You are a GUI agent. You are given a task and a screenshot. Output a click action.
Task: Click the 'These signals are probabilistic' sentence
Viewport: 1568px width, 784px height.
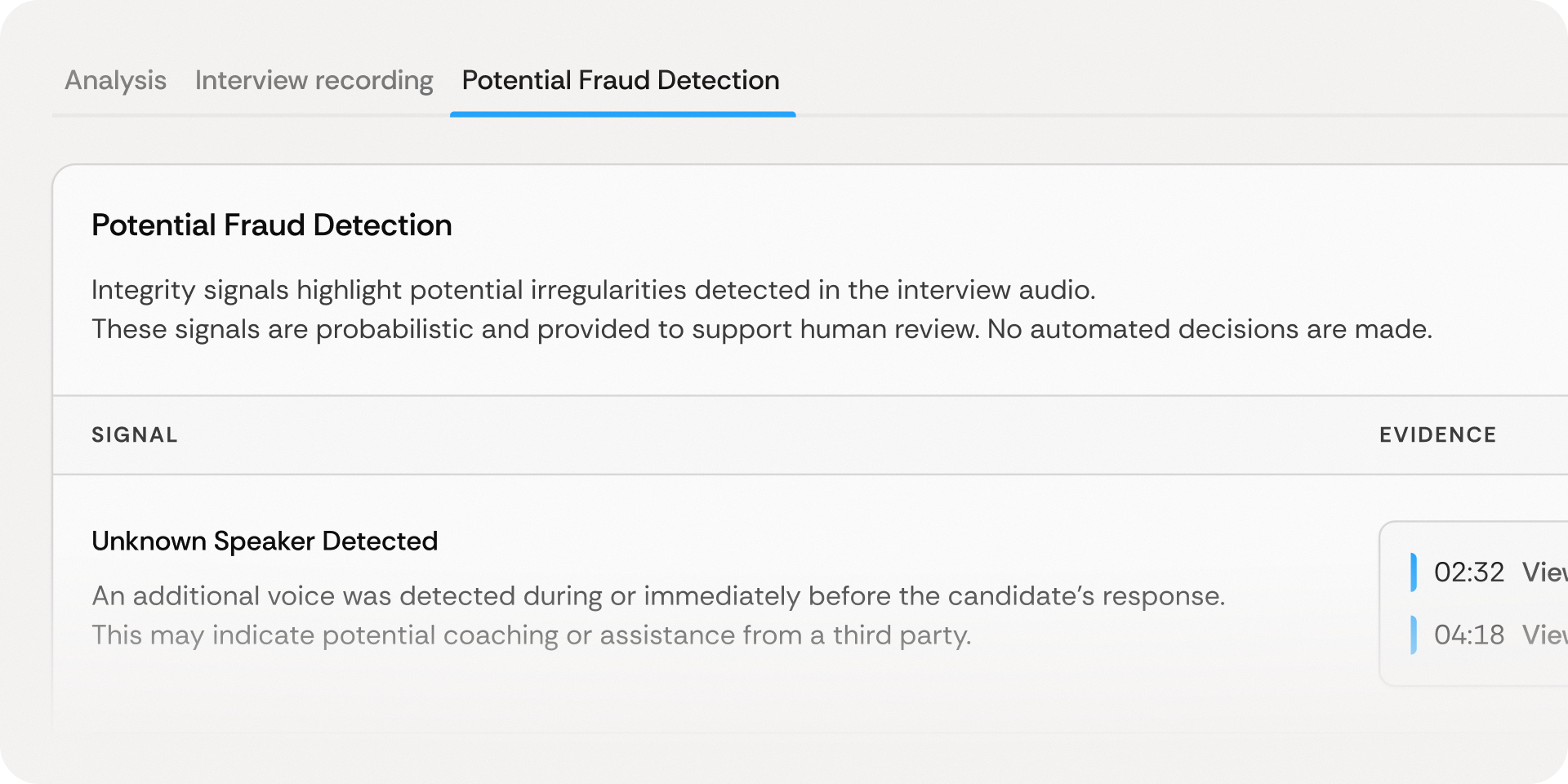[535, 329]
